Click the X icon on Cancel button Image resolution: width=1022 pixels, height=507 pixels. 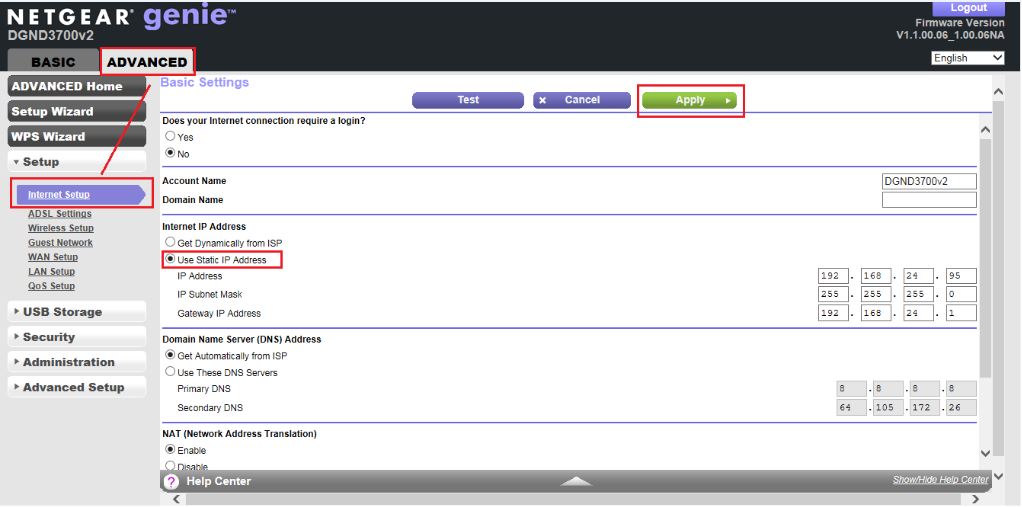542,100
